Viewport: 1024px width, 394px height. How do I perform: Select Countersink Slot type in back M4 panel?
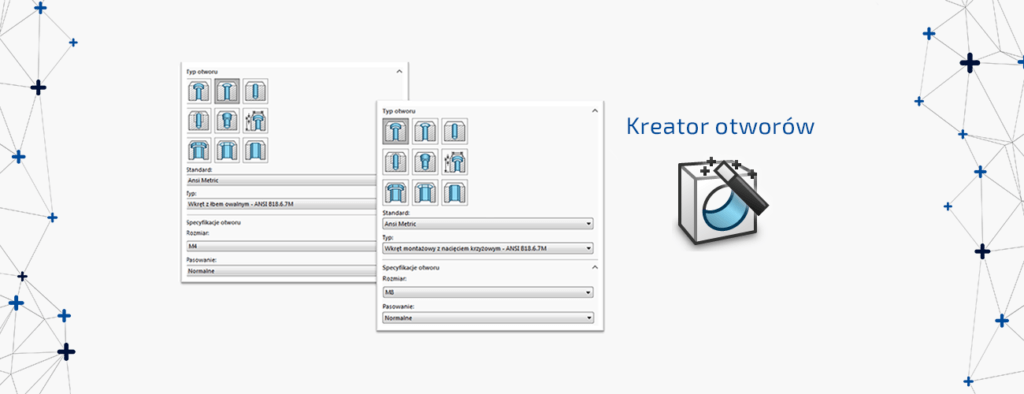click(x=227, y=150)
